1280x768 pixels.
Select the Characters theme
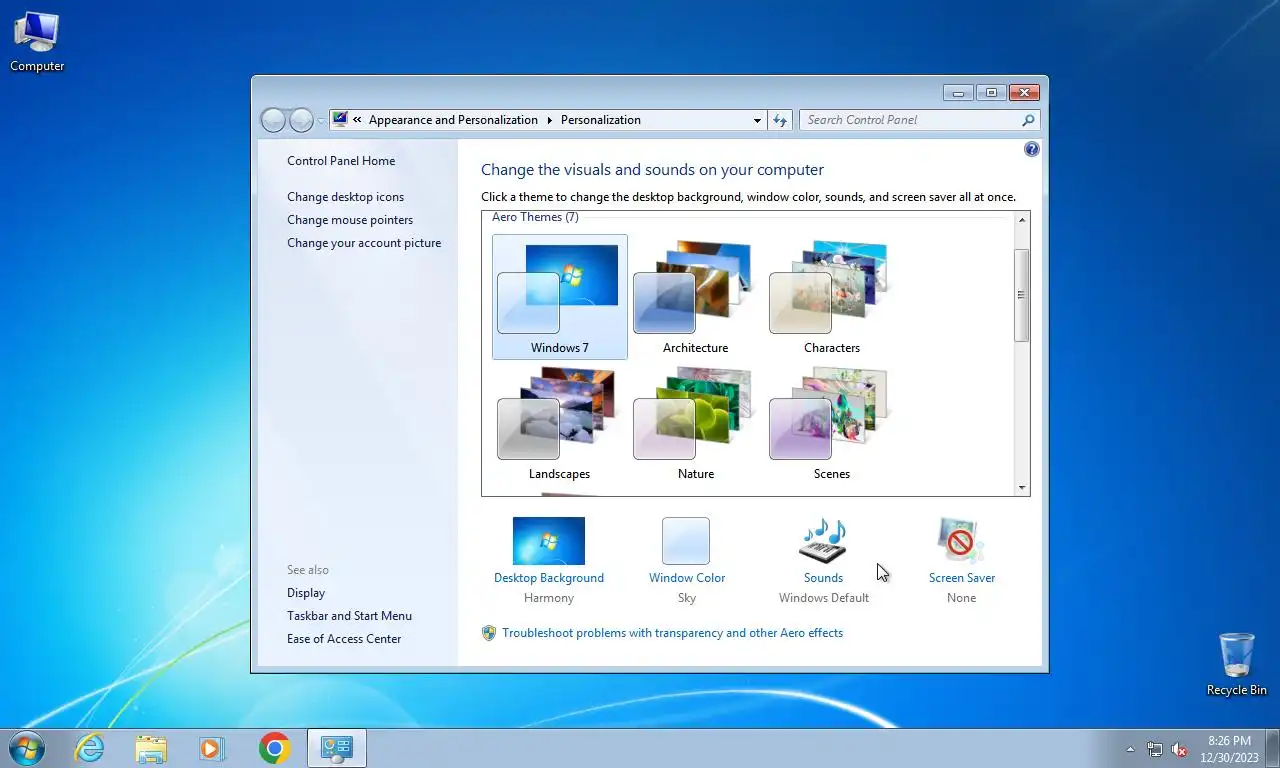pyautogui.click(x=832, y=297)
